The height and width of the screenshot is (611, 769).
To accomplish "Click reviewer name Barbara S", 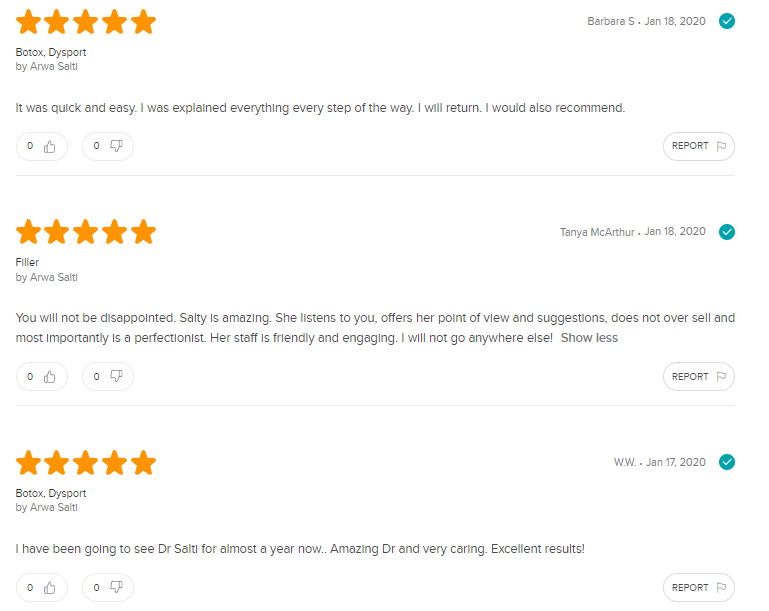I will click(610, 21).
